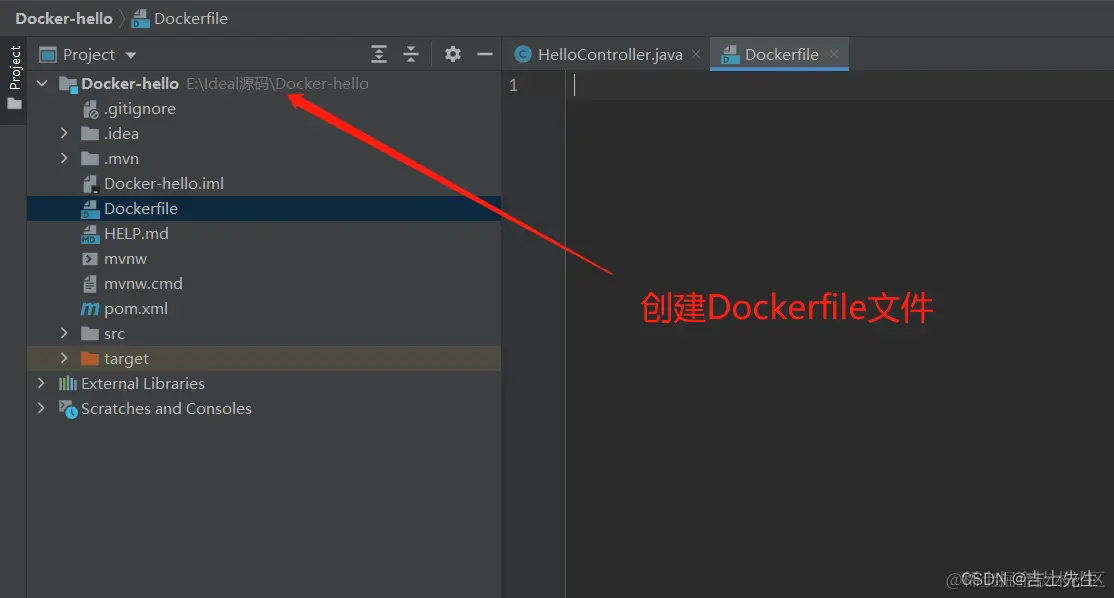Expand Scratches and Consoles node
The width and height of the screenshot is (1114, 598).
click(41, 408)
